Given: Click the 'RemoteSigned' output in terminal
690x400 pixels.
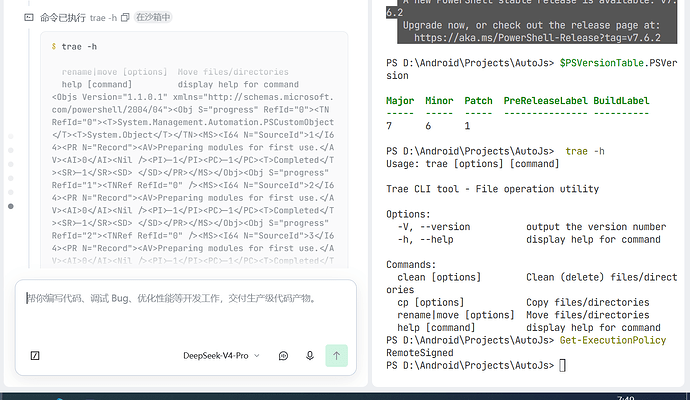Looking at the screenshot, I should [420, 353].
